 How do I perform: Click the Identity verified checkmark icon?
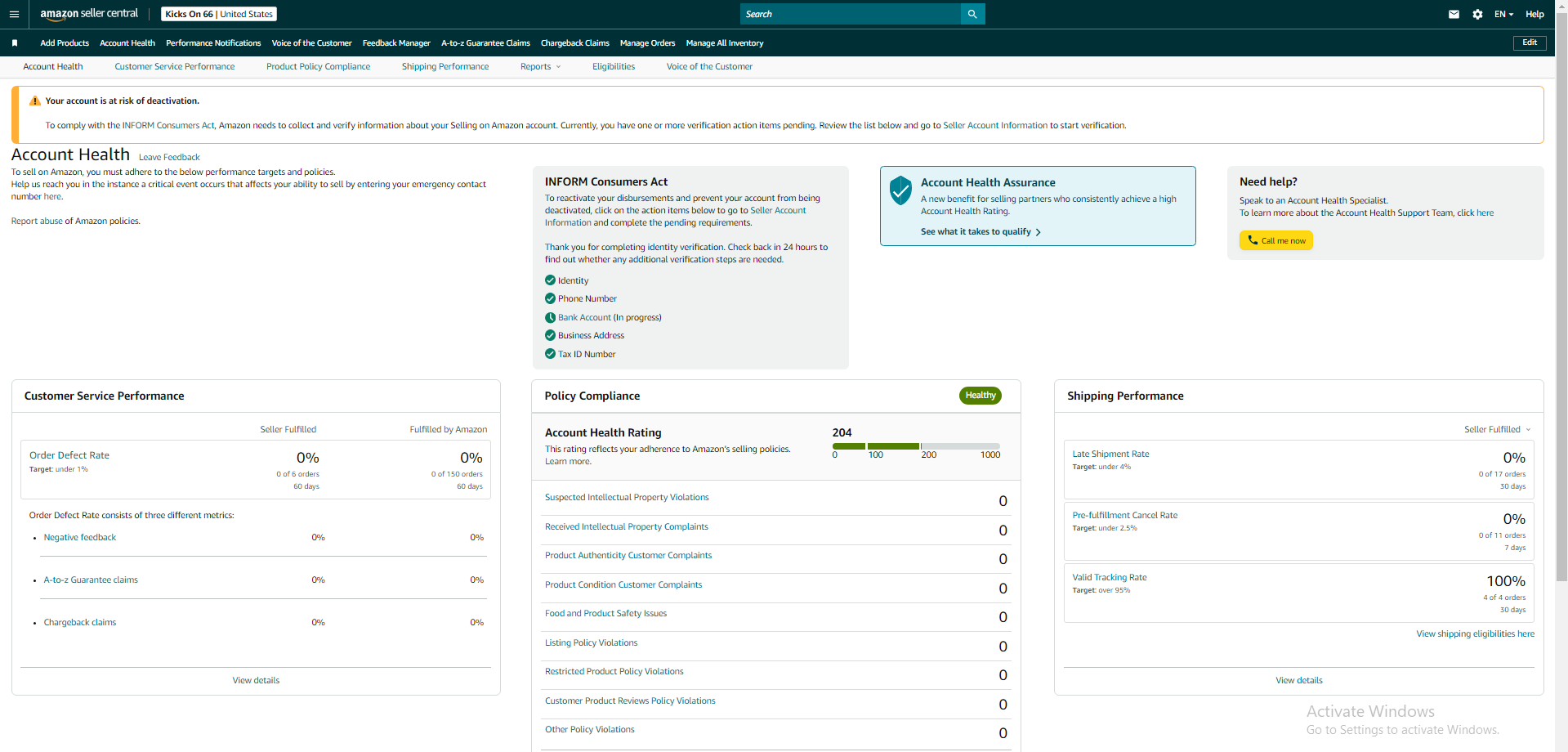[550, 280]
